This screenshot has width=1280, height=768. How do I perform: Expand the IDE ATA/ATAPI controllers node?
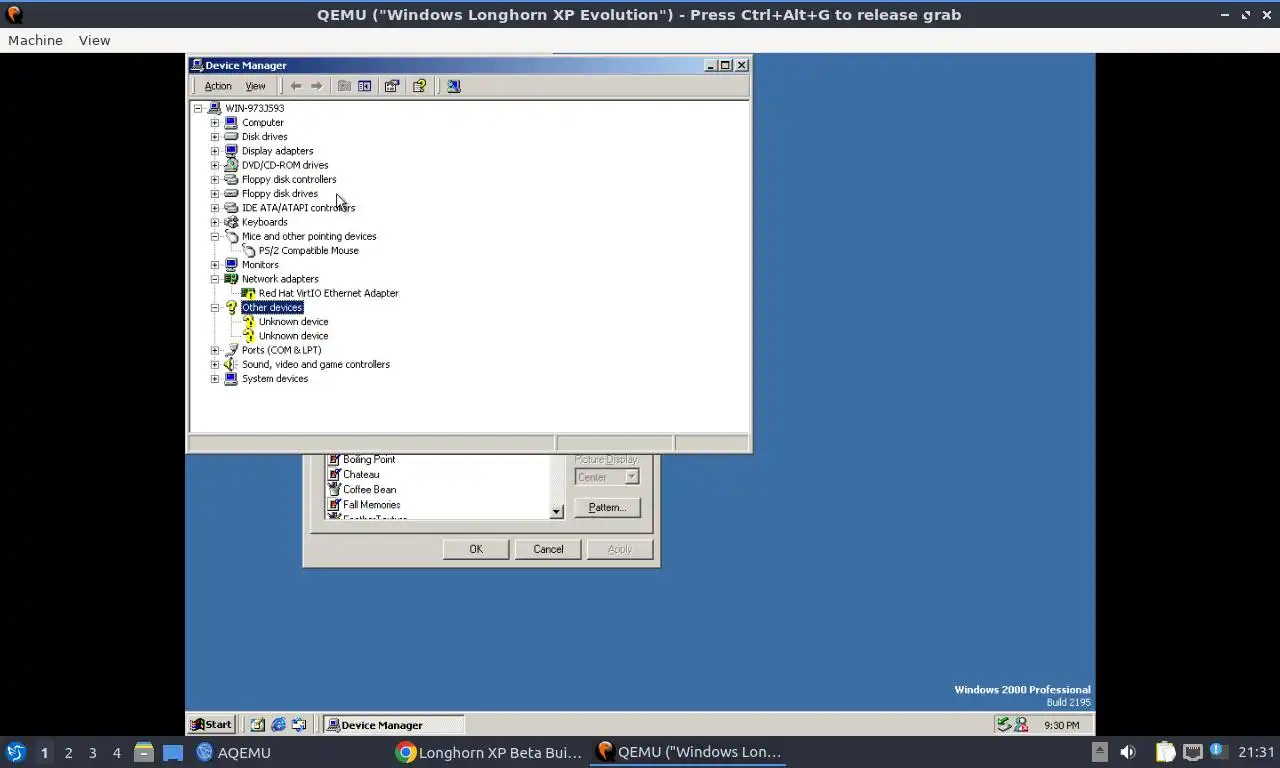[215, 208]
